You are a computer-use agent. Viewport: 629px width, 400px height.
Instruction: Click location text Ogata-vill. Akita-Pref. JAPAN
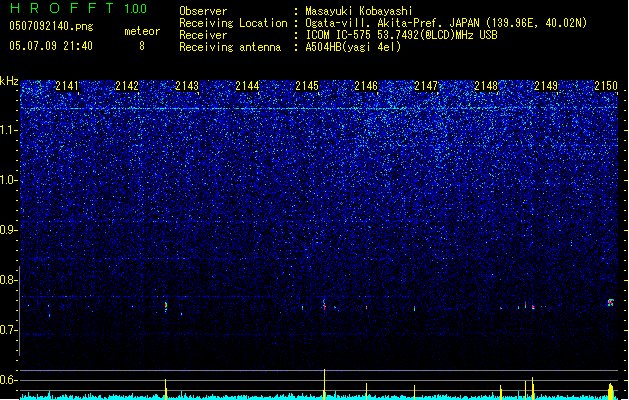392,23
